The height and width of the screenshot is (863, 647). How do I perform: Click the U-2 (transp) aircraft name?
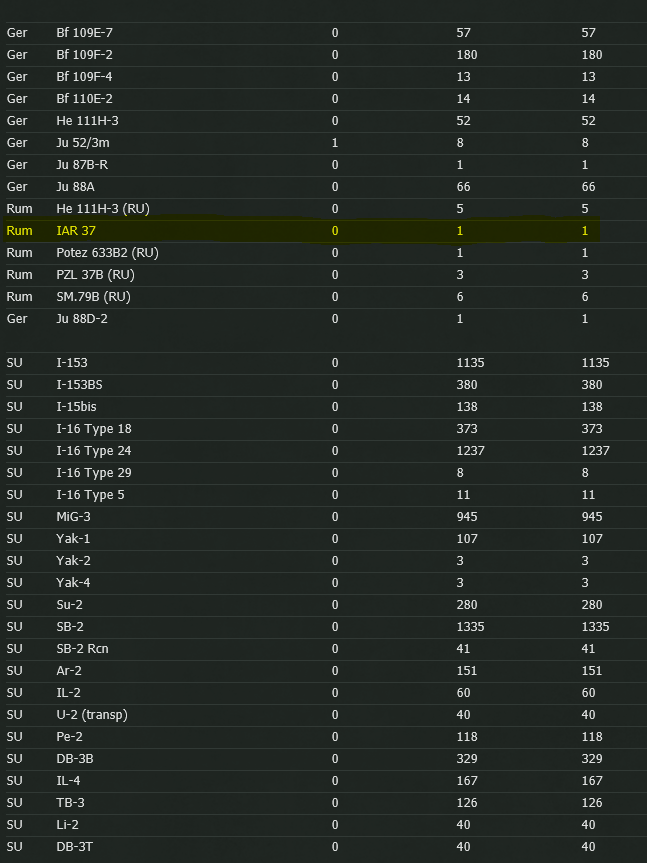[91, 715]
